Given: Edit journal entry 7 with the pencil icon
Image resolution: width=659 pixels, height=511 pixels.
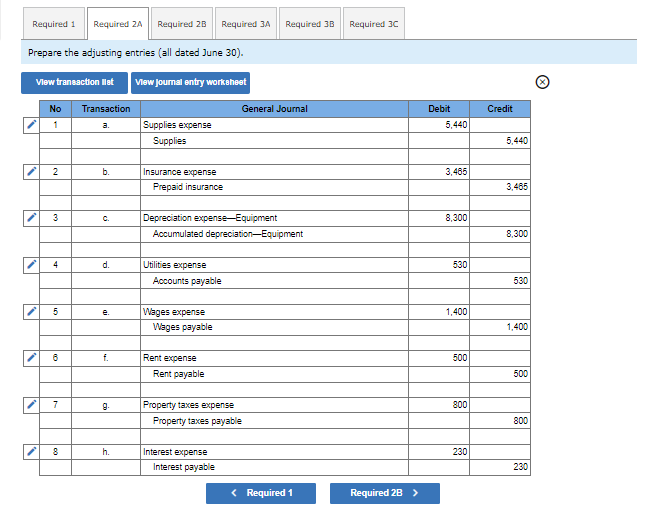Looking at the screenshot, I should tap(32, 405).
